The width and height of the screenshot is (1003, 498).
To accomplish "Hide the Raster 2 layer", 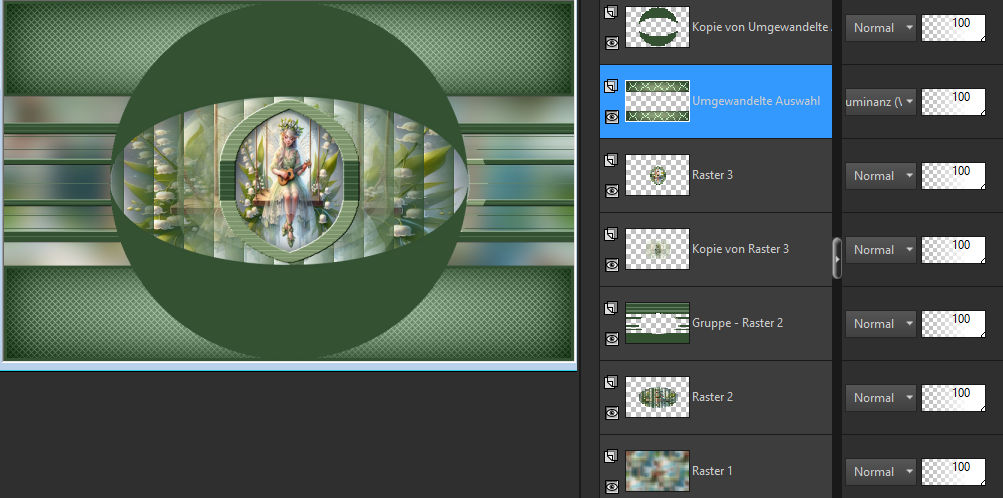I will click(x=612, y=413).
